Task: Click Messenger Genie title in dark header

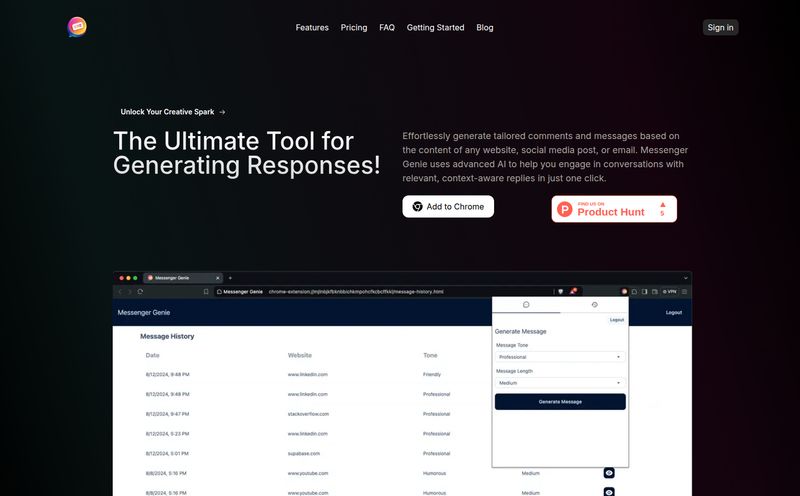Action: 144,312
